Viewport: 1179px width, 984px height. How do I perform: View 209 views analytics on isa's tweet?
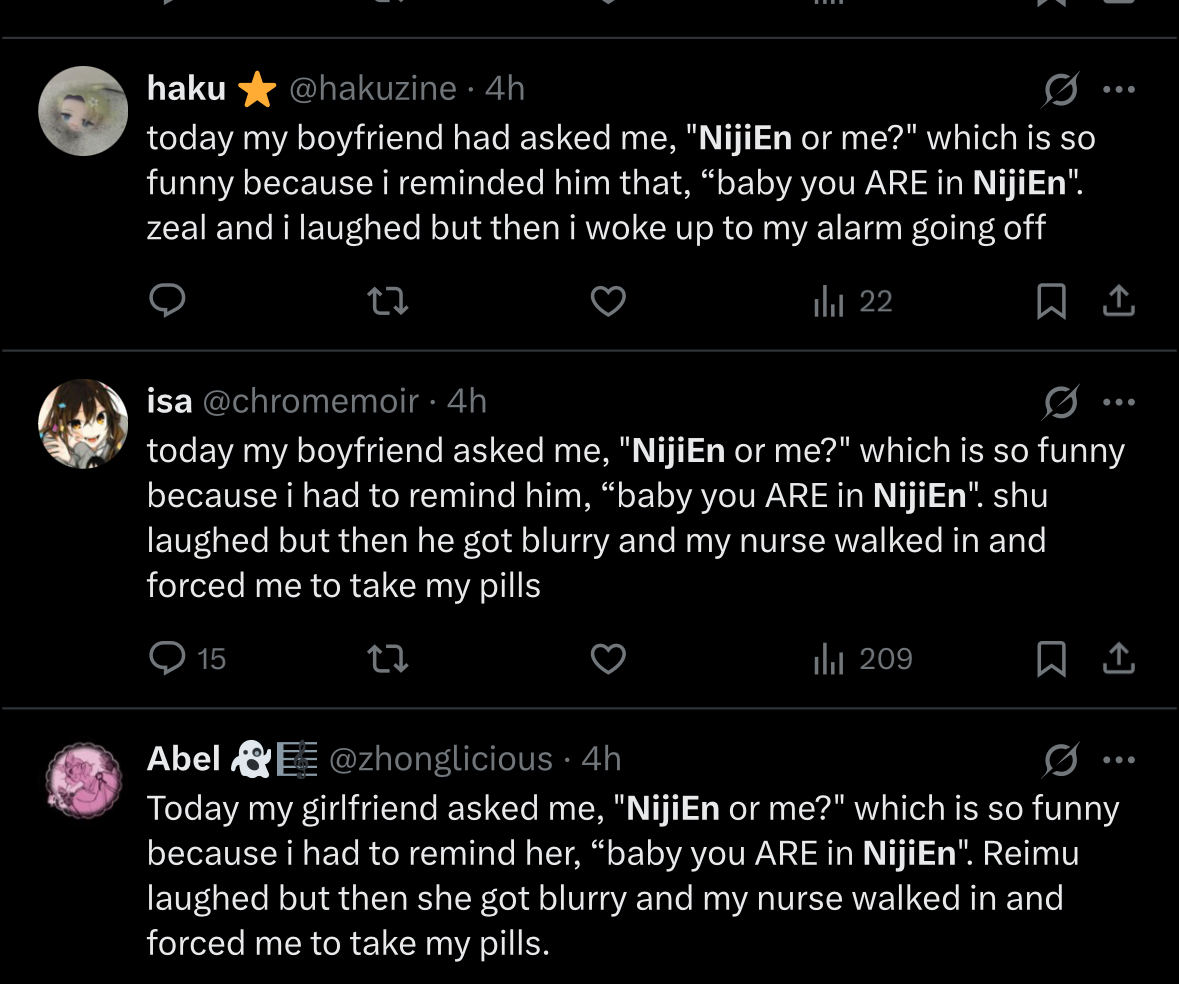coord(862,659)
